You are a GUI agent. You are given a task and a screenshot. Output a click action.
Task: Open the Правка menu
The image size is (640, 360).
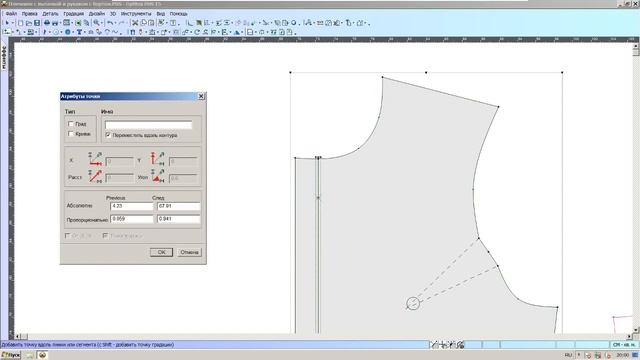(x=29, y=13)
